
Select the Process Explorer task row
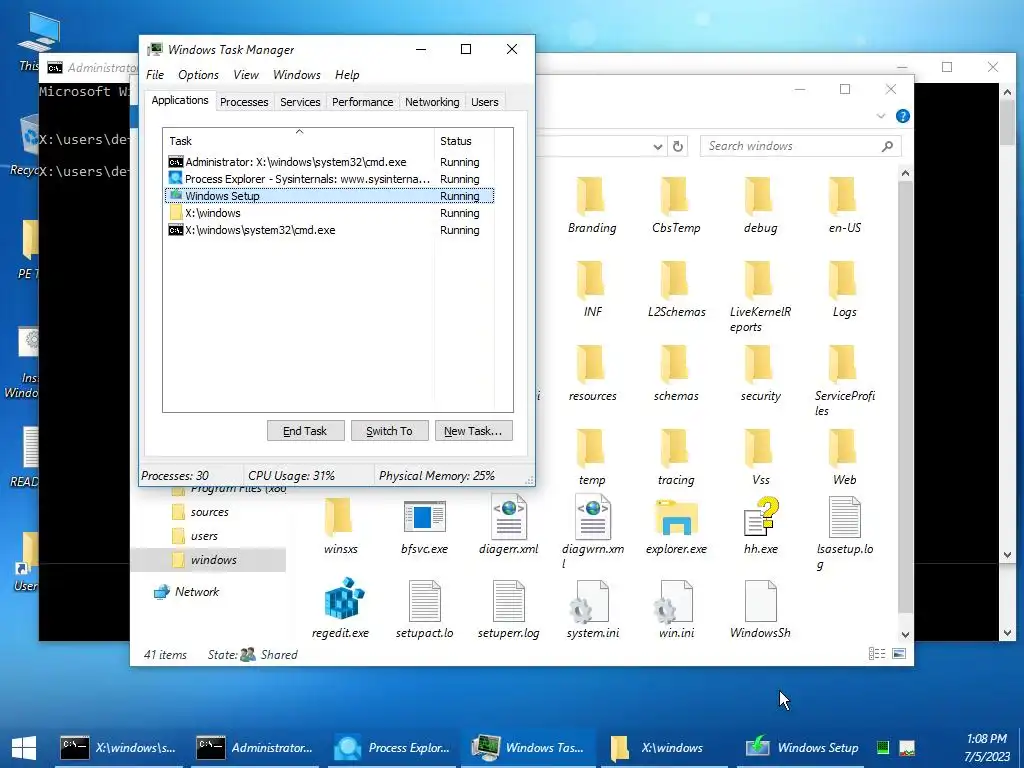[x=329, y=179]
